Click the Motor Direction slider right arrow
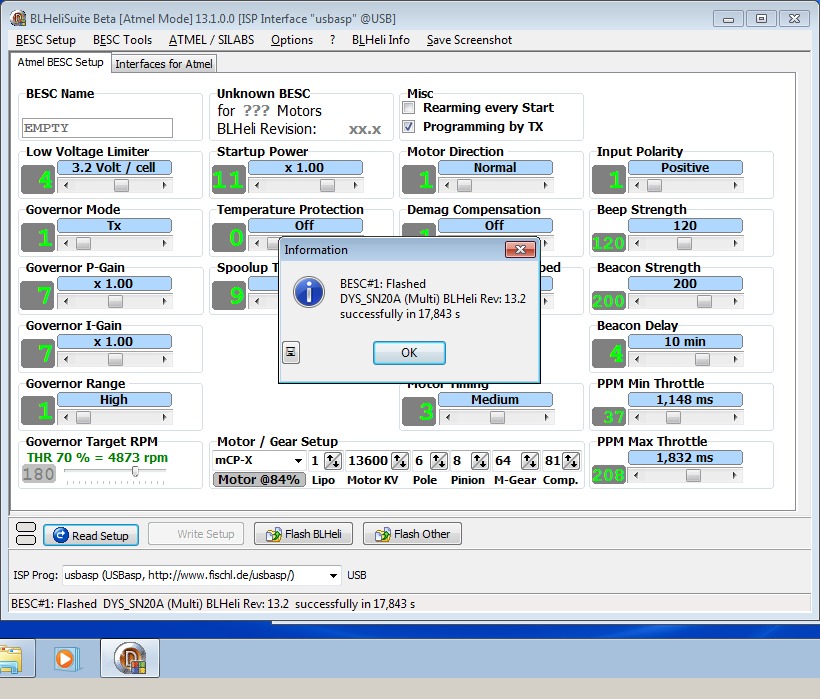 (546, 185)
